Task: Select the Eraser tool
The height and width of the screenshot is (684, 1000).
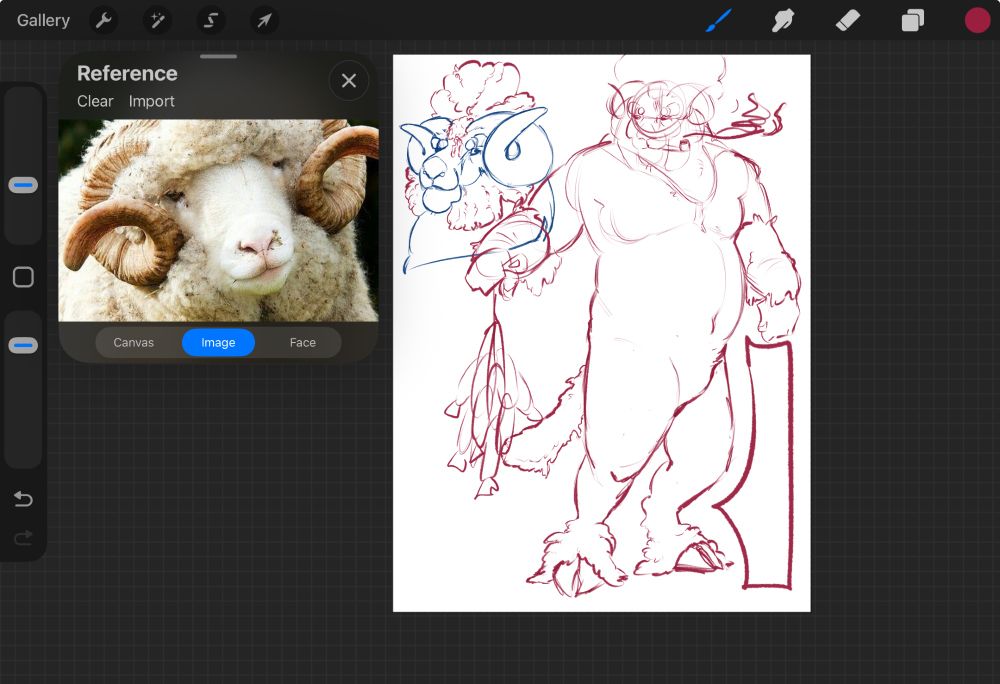Action: [848, 20]
